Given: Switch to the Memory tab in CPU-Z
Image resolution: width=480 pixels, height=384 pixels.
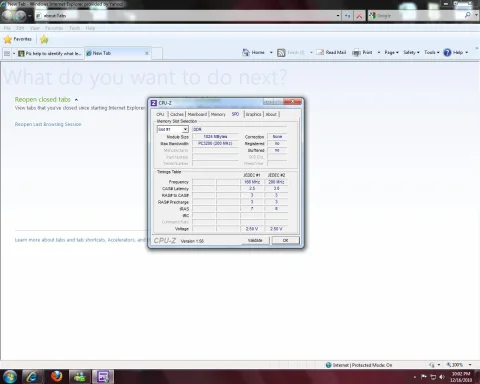Looking at the screenshot, I should 218,114.
